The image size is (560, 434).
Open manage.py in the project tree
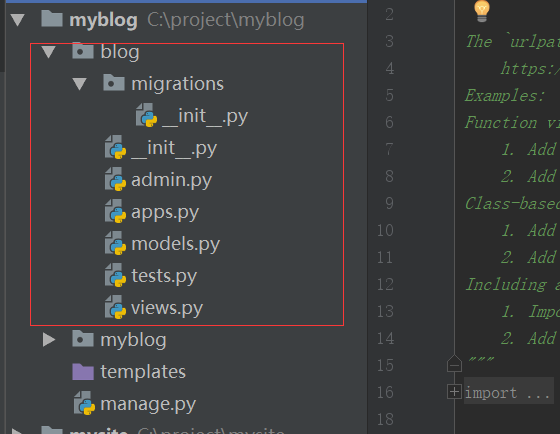point(148,404)
